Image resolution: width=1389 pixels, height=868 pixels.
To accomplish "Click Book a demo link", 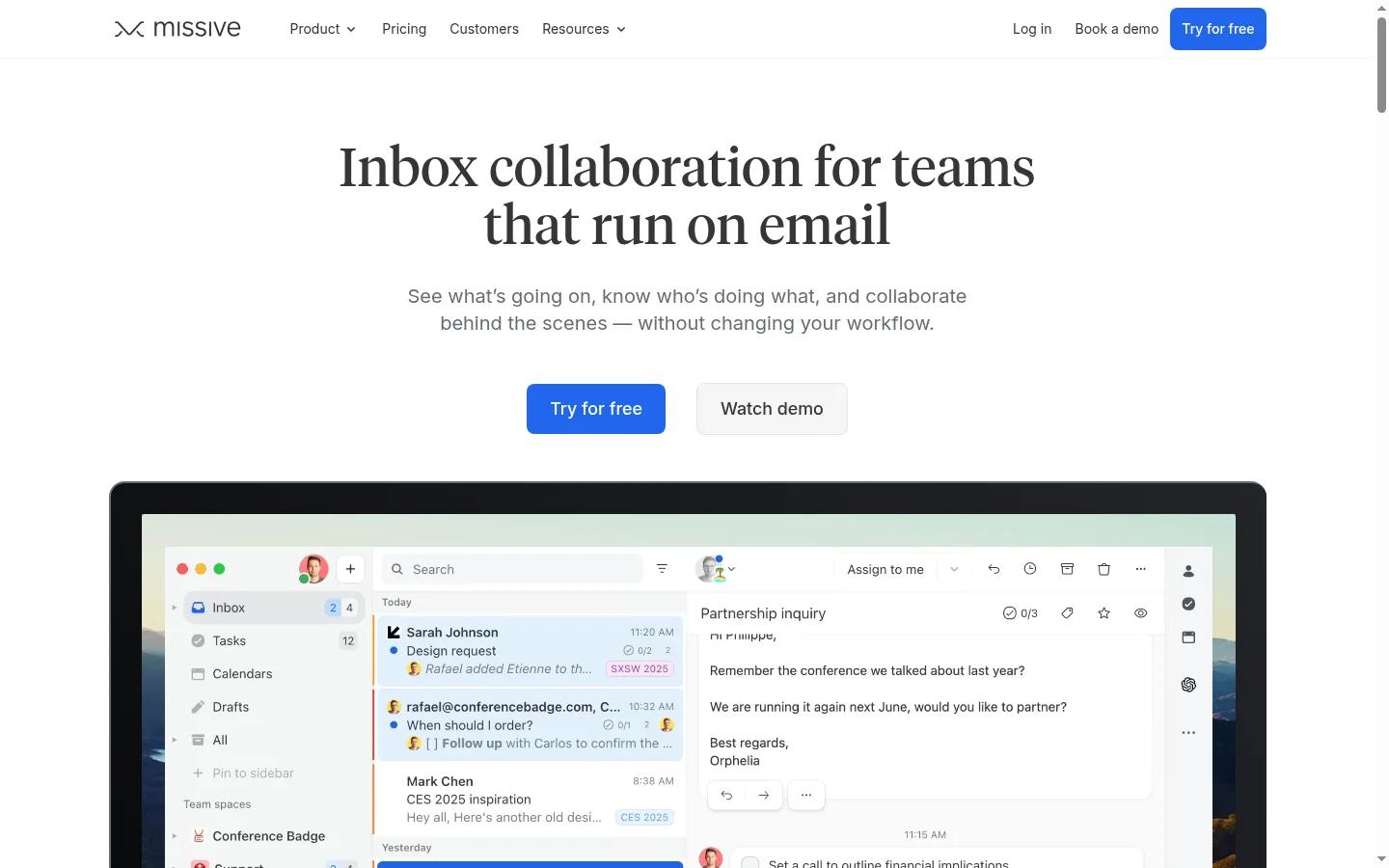I will [1117, 29].
